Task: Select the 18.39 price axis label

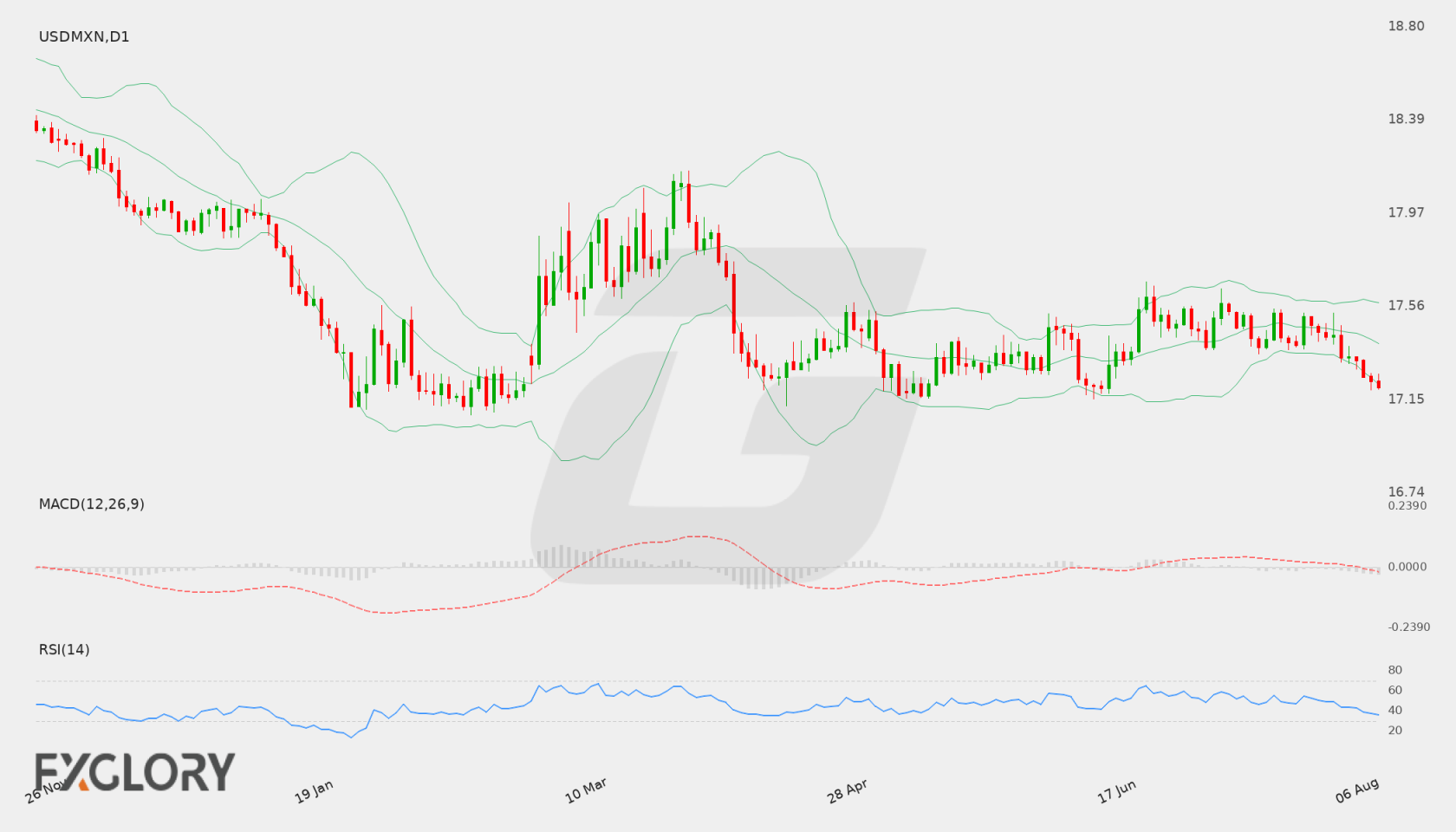Action: (1406, 119)
